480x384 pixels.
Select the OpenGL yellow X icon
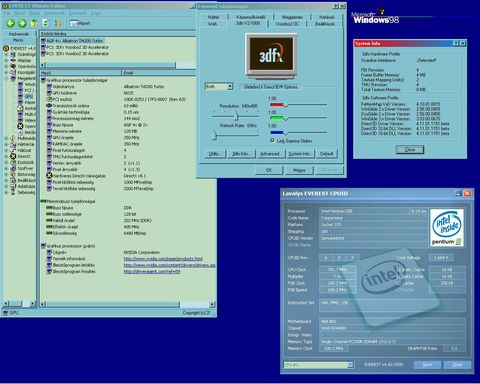click(20, 126)
